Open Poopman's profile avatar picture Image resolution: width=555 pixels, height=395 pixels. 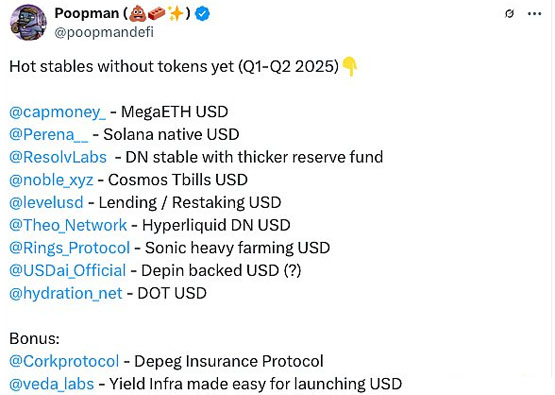coord(28,22)
